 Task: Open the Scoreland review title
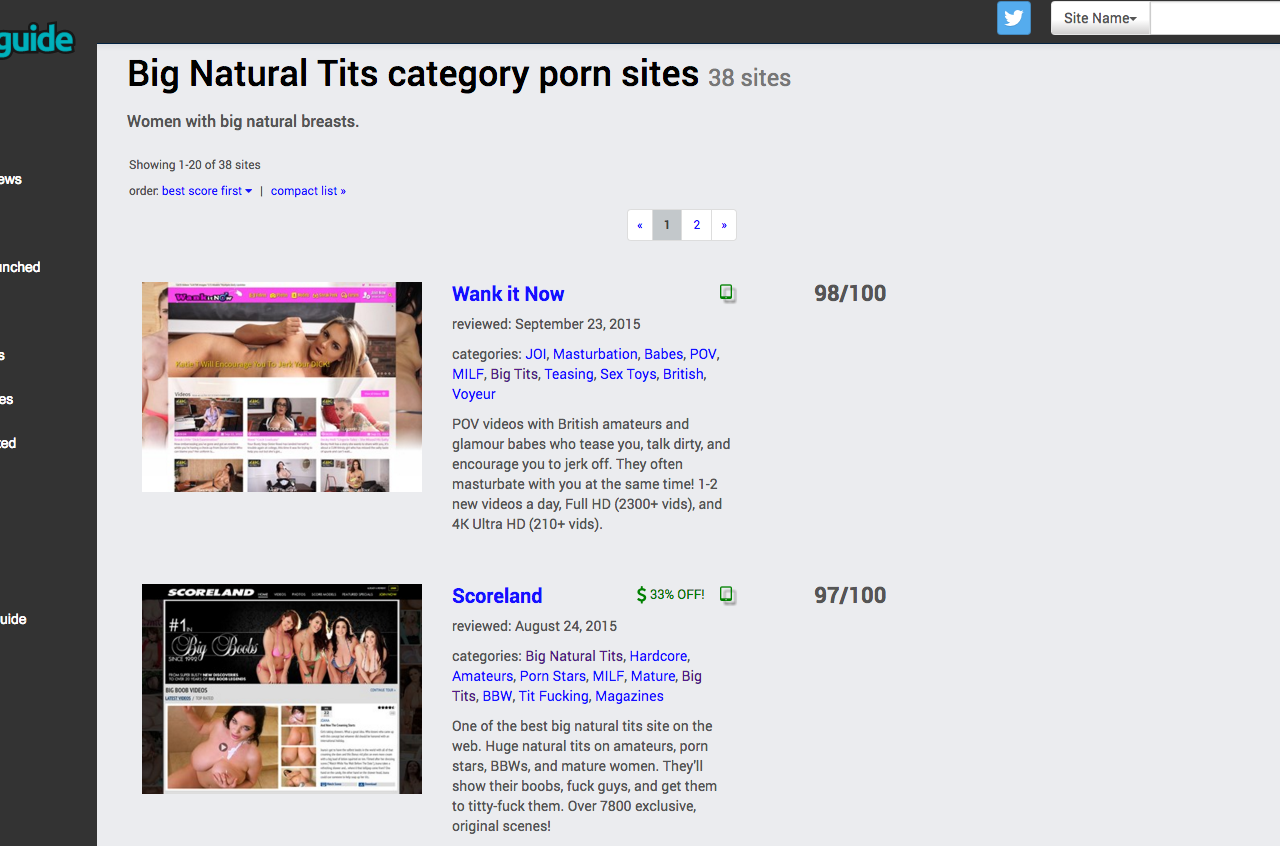point(497,596)
